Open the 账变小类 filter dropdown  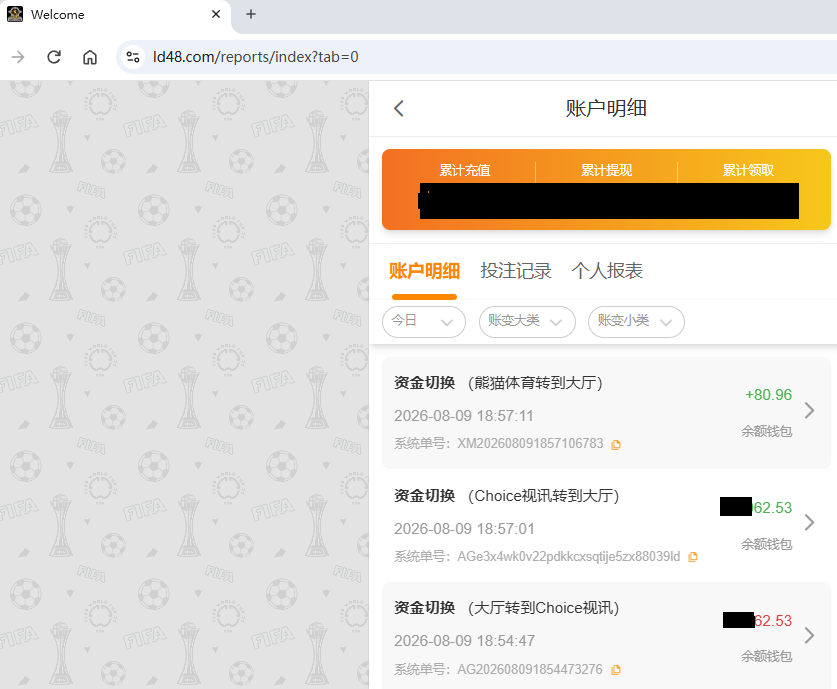point(636,322)
